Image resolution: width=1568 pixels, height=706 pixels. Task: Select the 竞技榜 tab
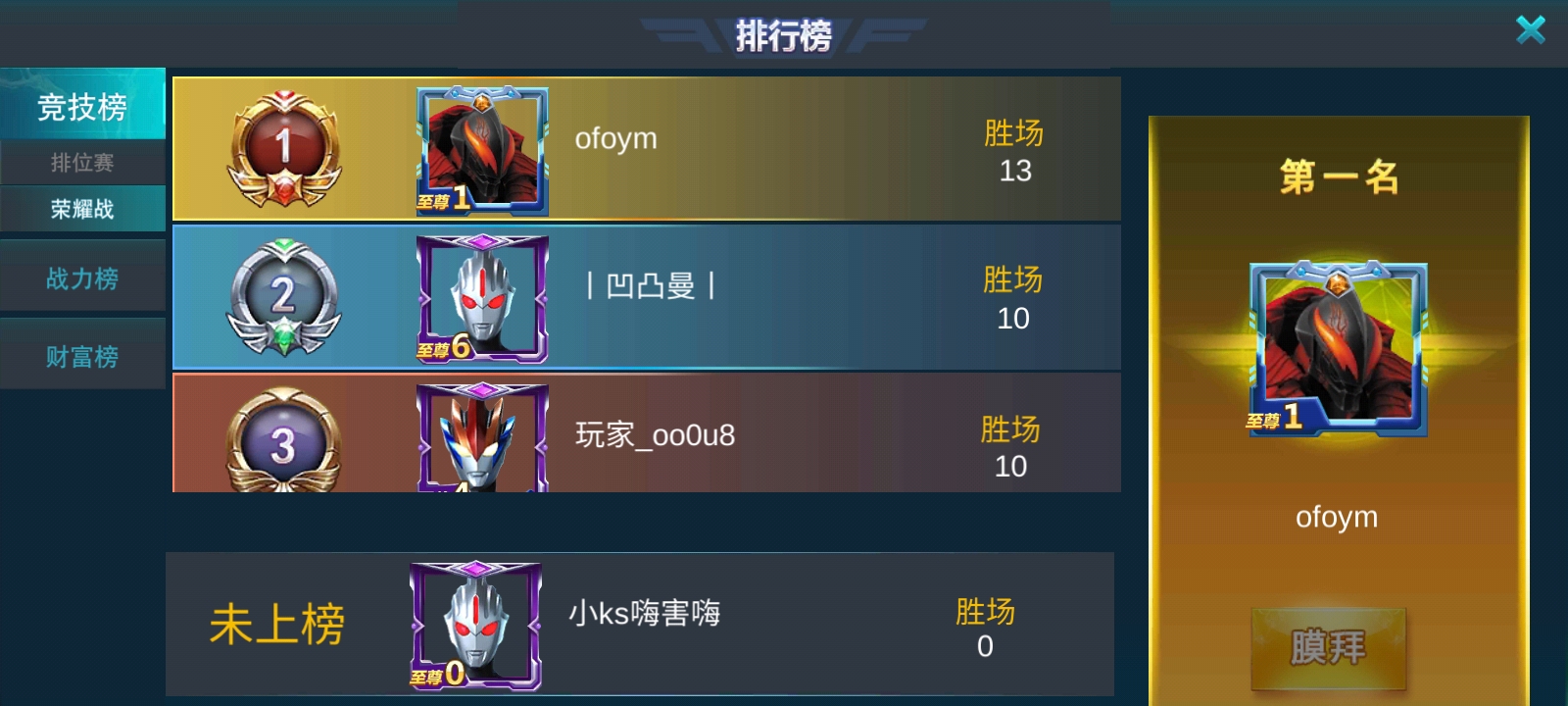pyautogui.click(x=82, y=104)
